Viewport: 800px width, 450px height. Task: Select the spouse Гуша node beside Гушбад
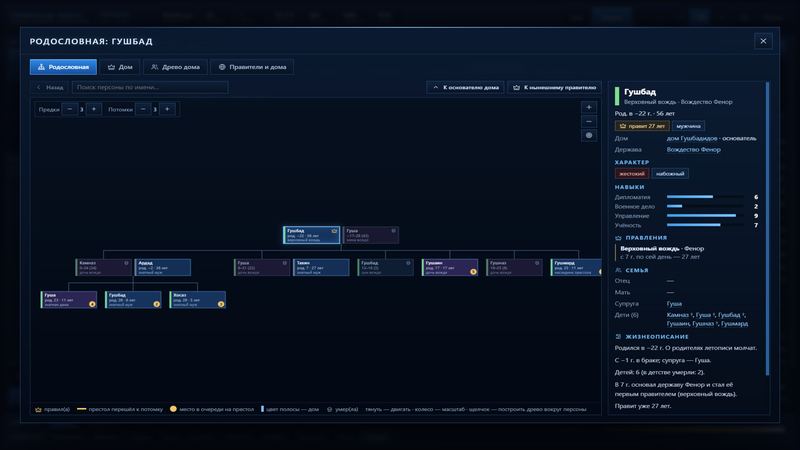[x=371, y=235]
